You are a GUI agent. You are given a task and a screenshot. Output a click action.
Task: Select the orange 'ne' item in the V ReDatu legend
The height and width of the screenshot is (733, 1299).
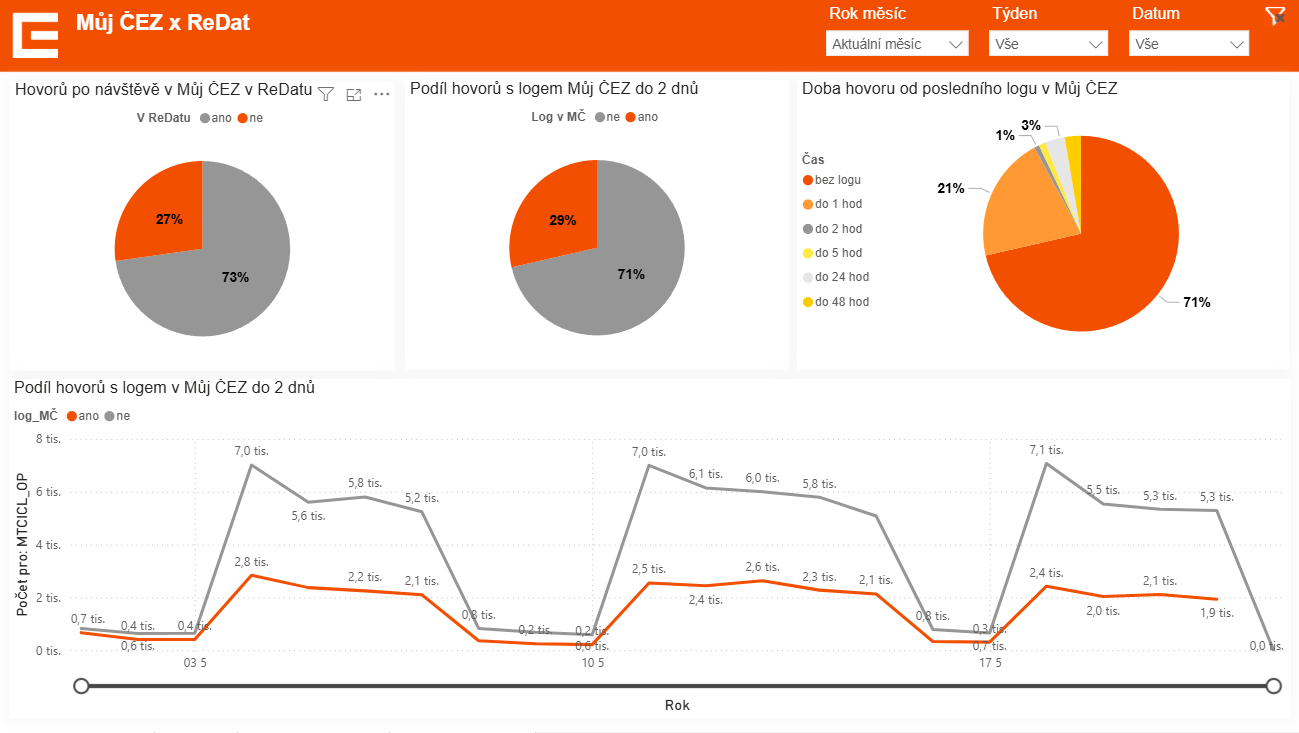[250, 118]
